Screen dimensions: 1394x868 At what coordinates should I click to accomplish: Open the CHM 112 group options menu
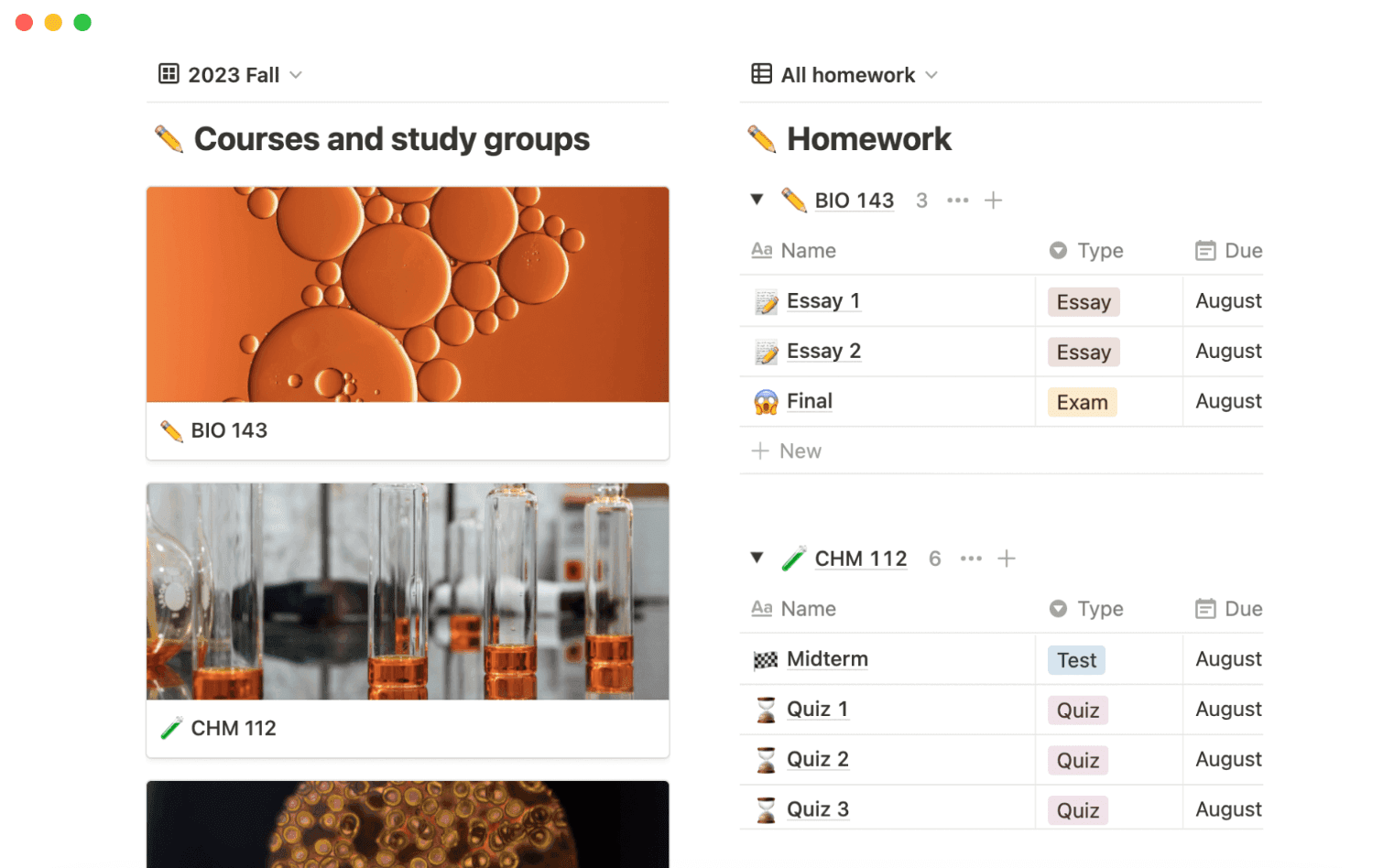pos(971,558)
